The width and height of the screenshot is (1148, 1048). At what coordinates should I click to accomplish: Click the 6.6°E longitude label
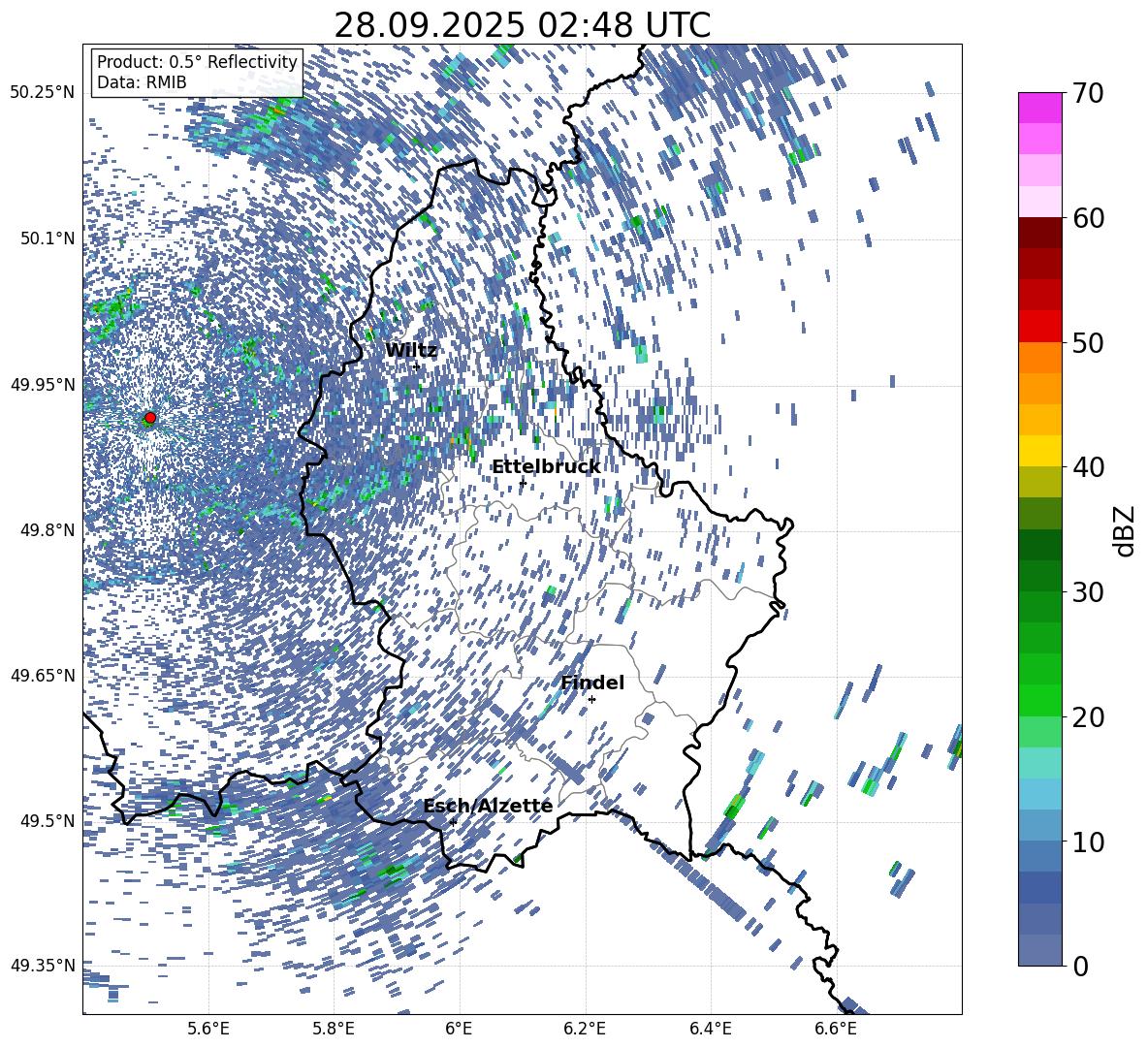[x=836, y=1029]
